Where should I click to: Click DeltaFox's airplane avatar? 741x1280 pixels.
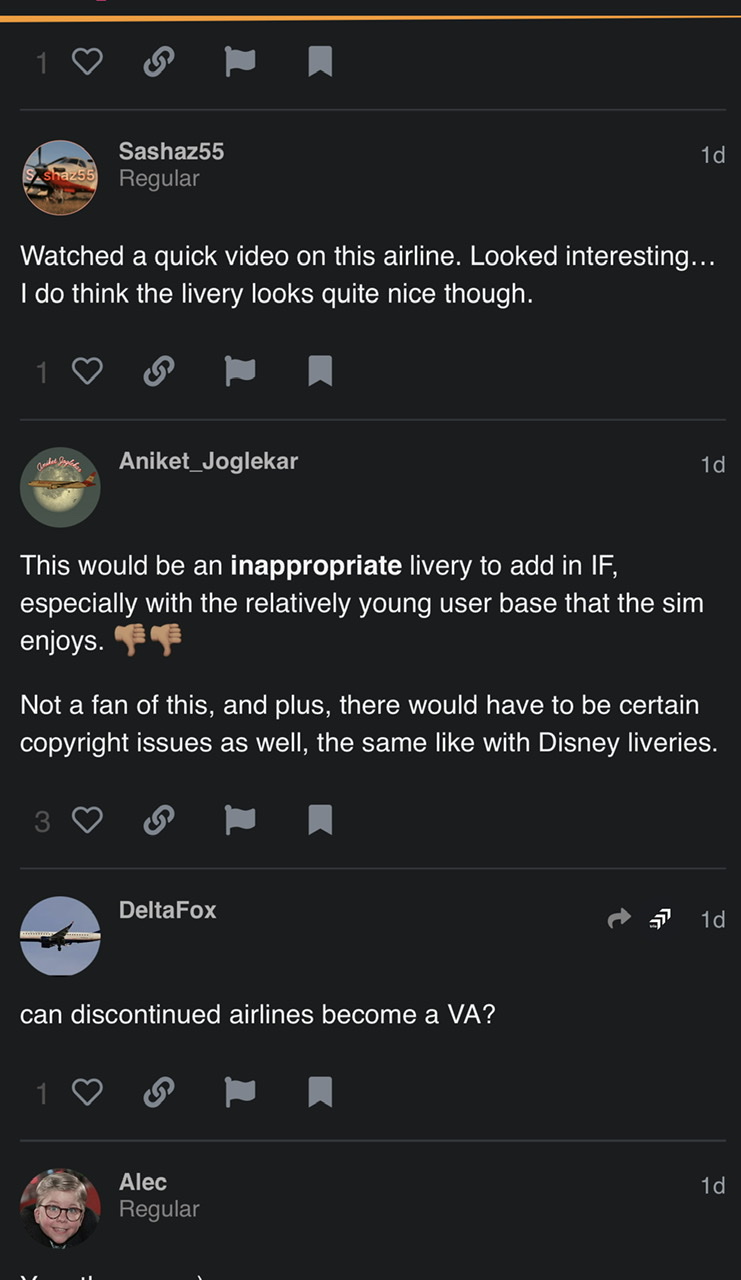click(60, 936)
